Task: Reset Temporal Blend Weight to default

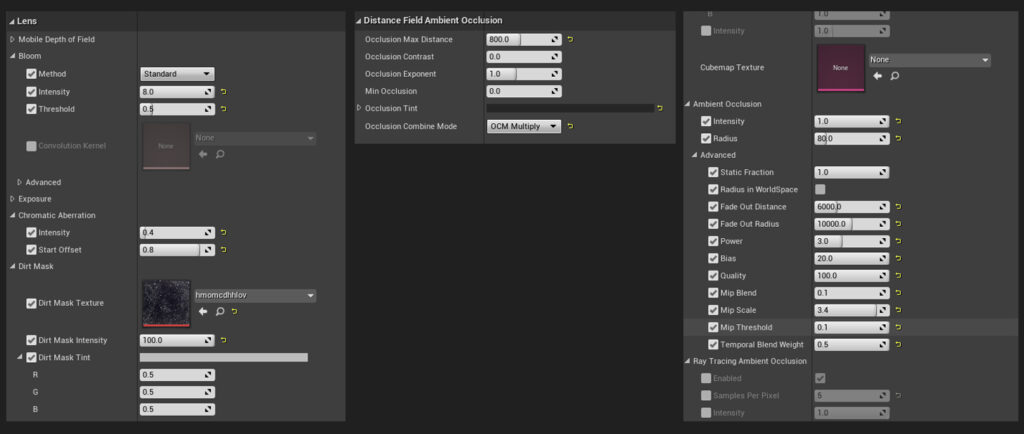Action: 899,345
